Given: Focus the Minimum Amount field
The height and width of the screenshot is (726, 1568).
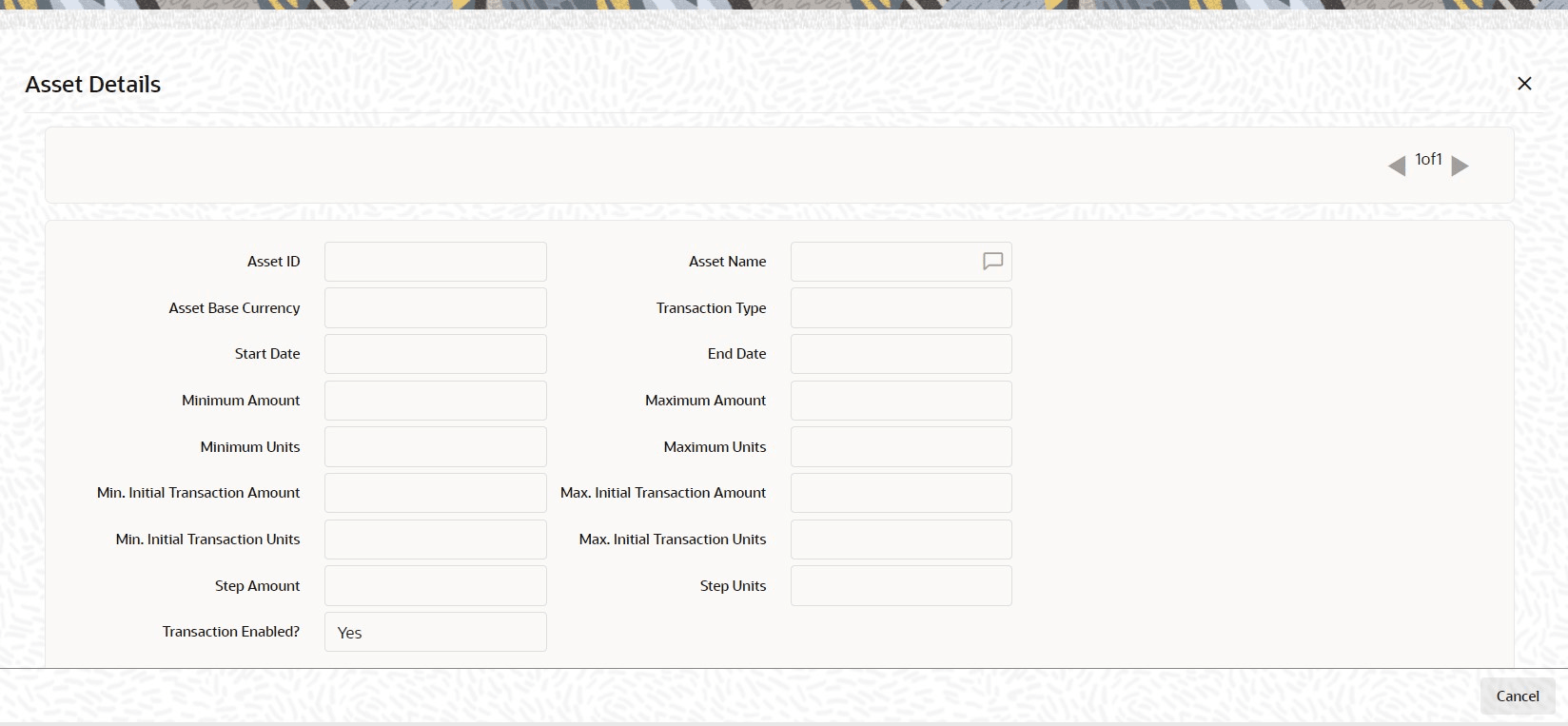Looking at the screenshot, I should tap(436, 401).
